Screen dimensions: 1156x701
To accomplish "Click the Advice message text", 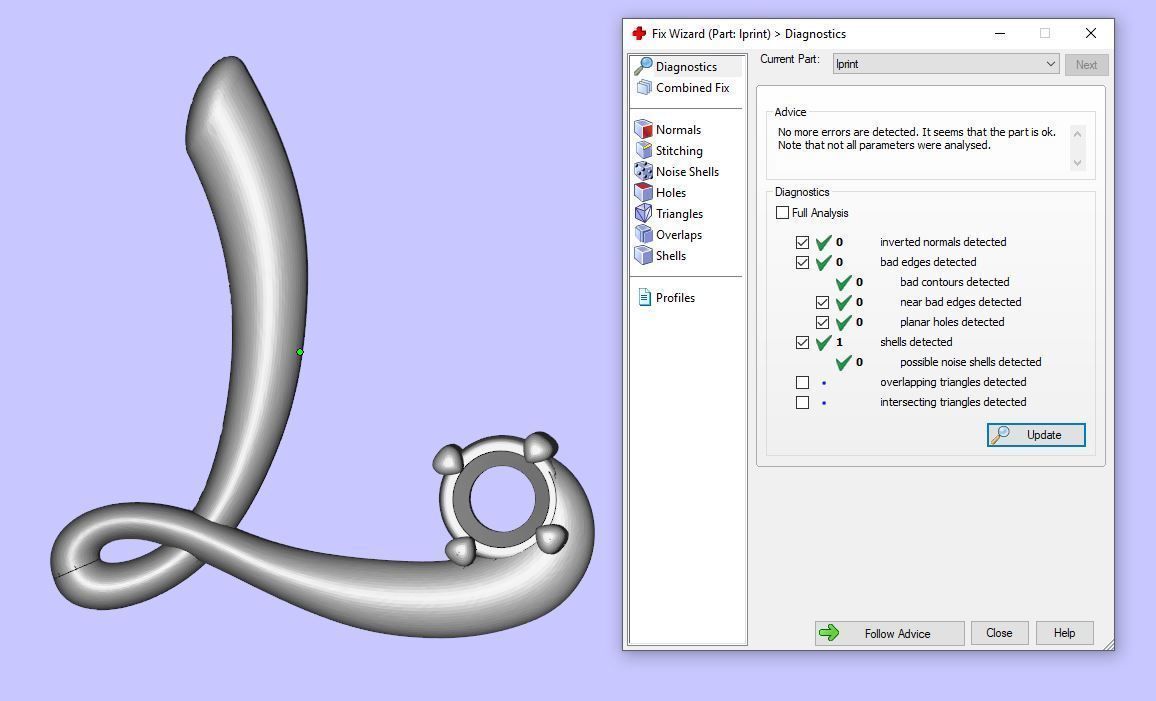I will click(x=916, y=139).
